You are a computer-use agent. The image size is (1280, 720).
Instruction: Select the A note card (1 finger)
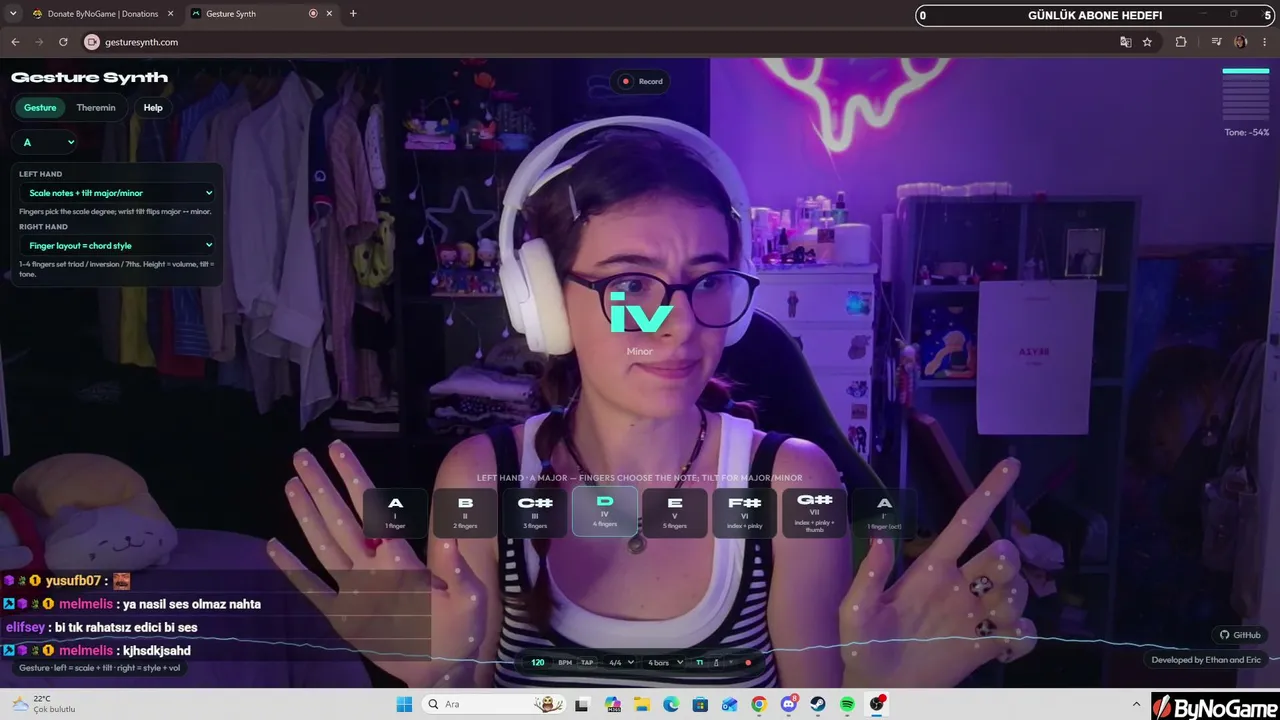click(x=395, y=512)
